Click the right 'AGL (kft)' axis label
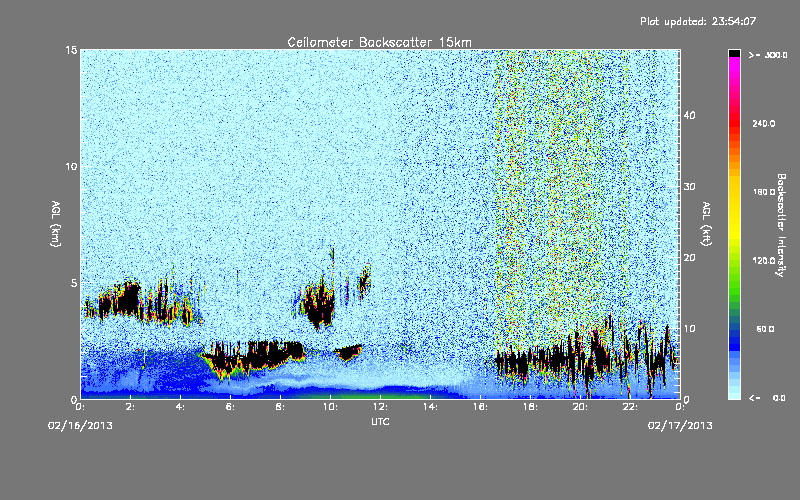Viewport: 800px width, 500px height. coord(706,223)
